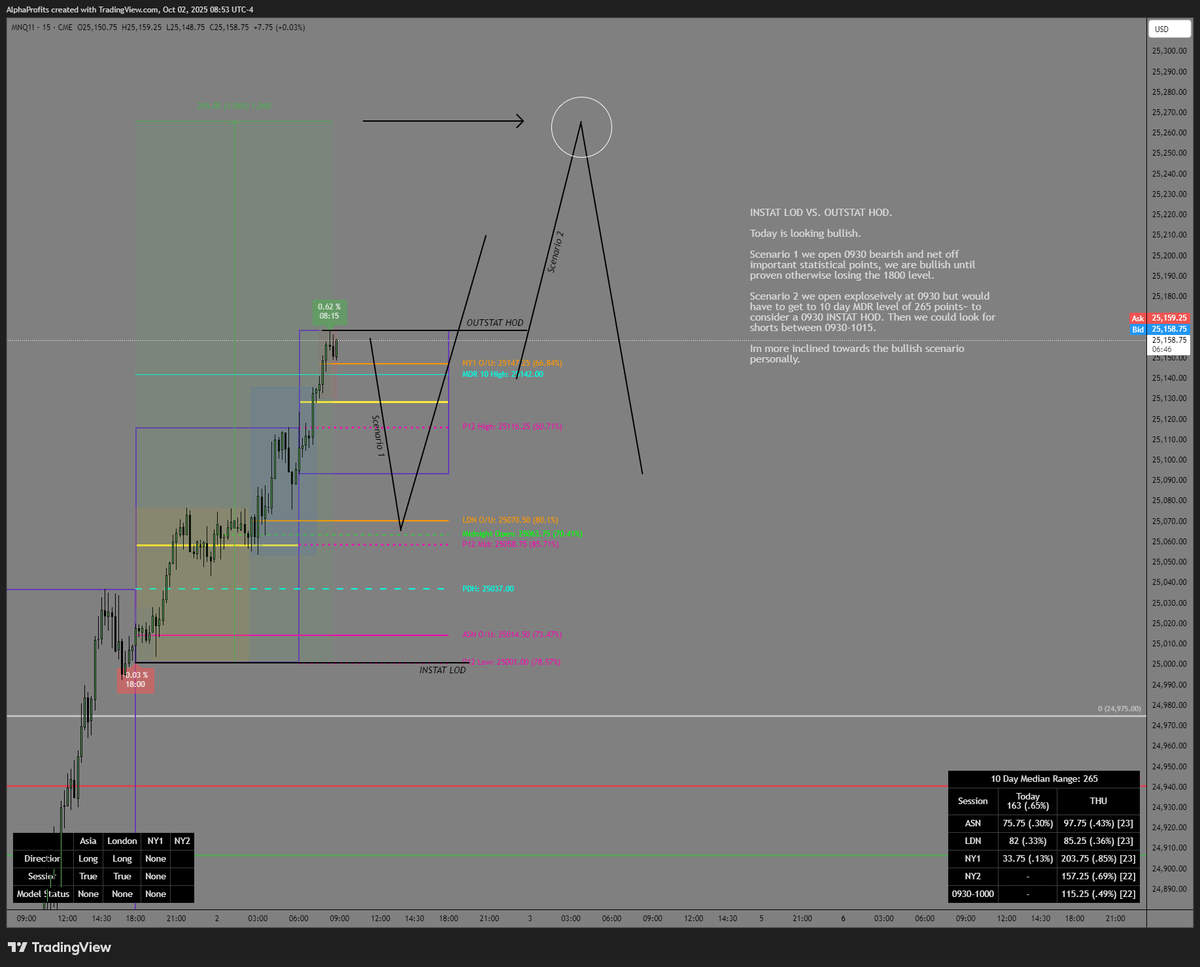Click the date label 3 on time axis

530,918
